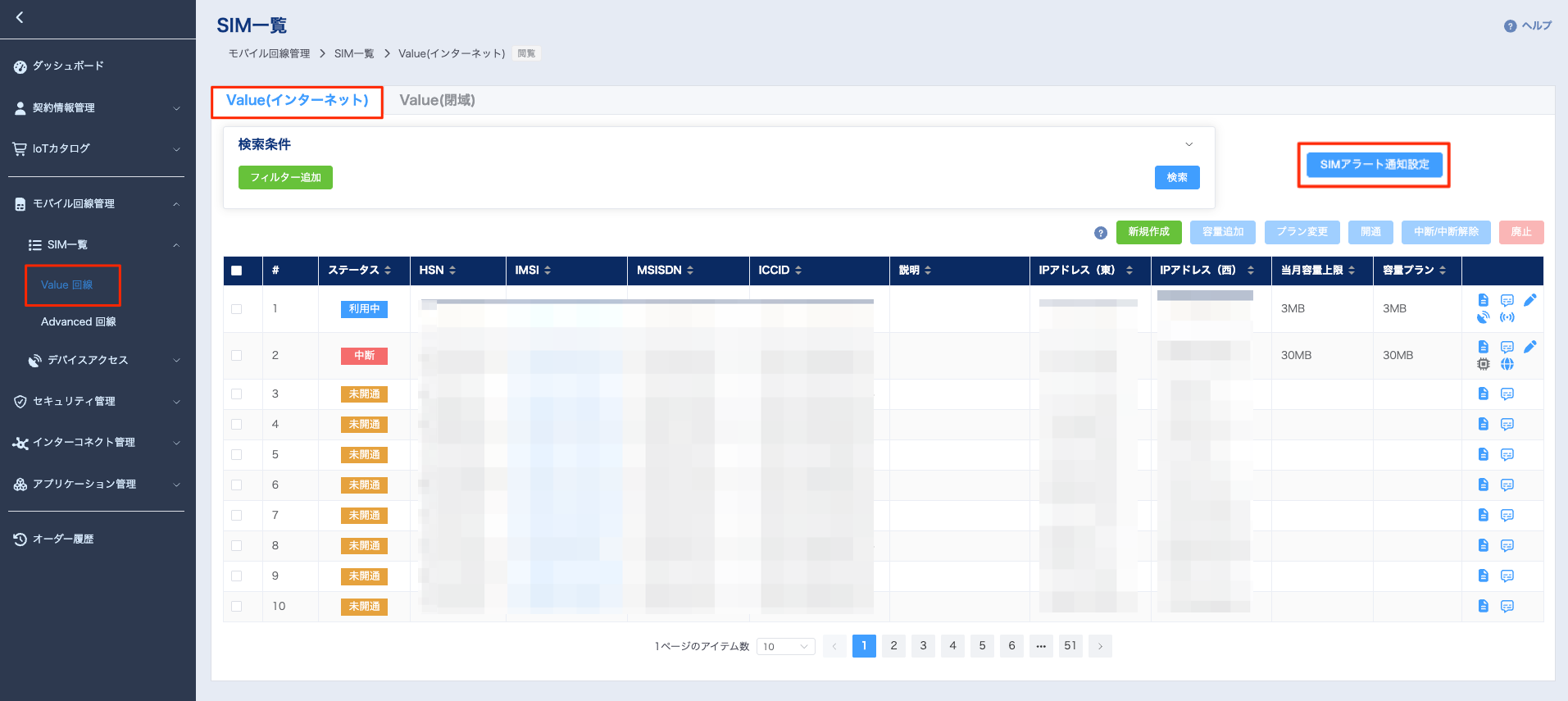
Task: Click the help question mark icon near 新規作成
Action: coord(1101,233)
